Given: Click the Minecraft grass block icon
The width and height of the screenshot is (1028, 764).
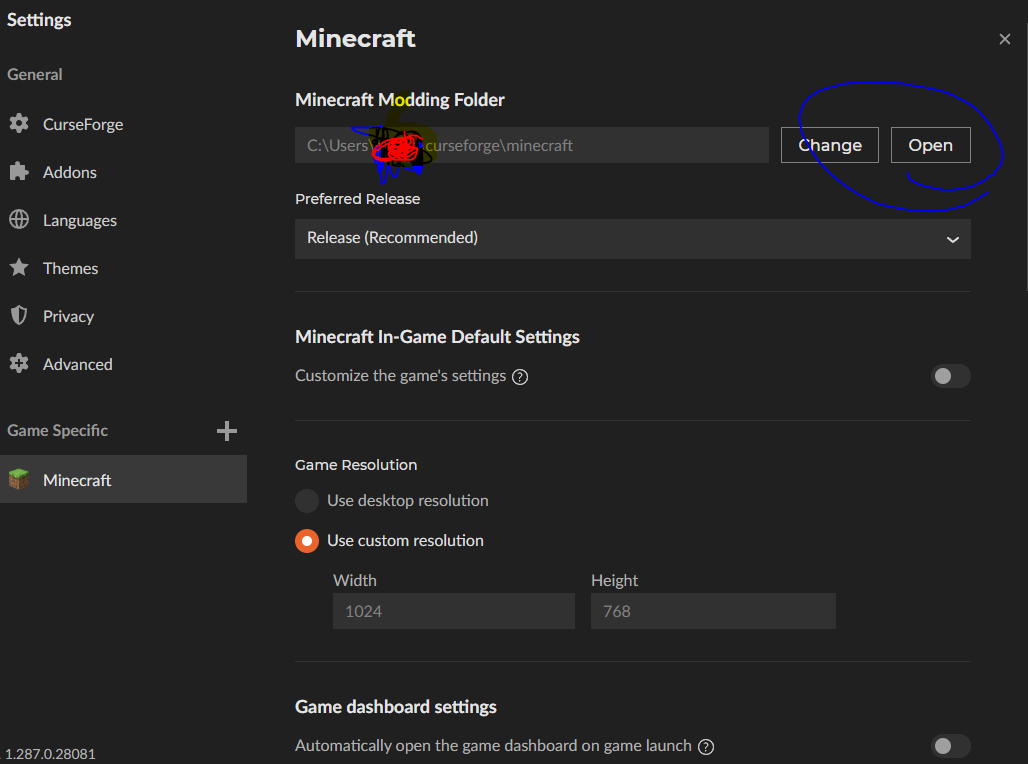Looking at the screenshot, I should pyautogui.click(x=19, y=479).
